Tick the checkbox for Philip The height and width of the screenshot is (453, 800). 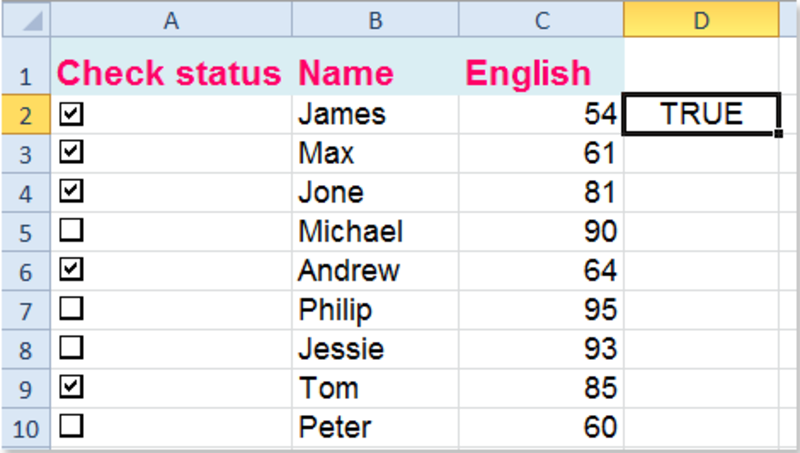[x=71, y=309]
